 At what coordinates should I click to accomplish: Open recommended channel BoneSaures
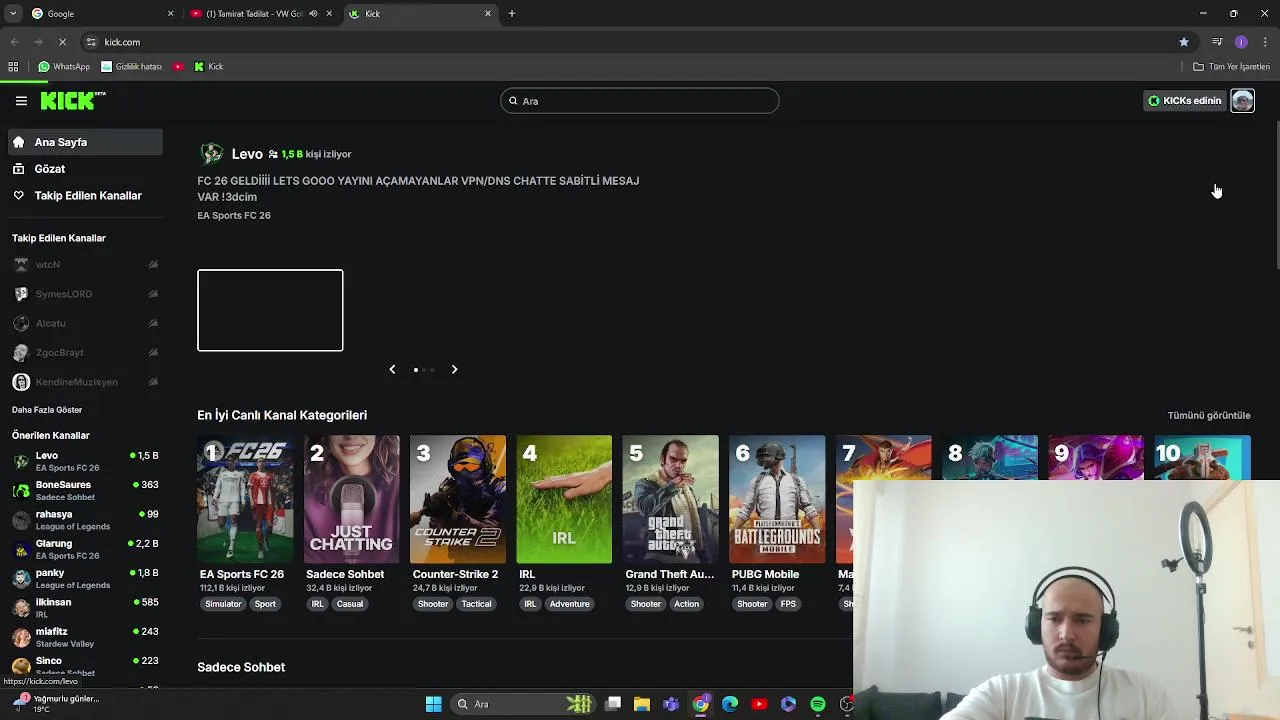click(x=85, y=490)
